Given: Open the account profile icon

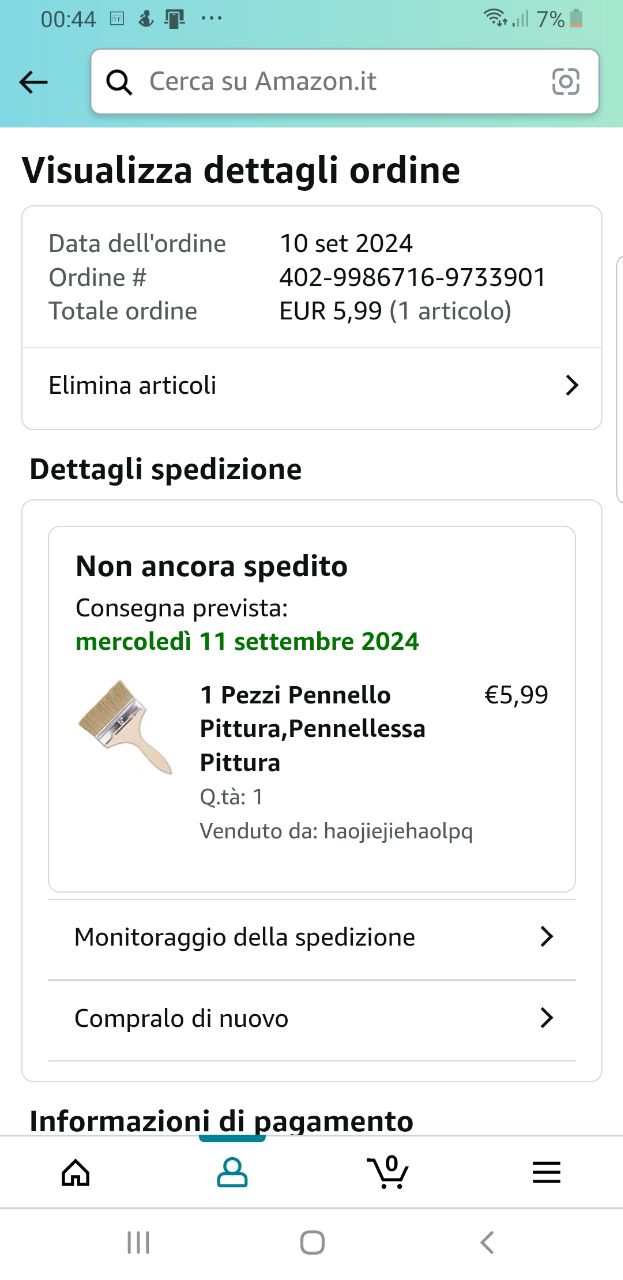Looking at the screenshot, I should pyautogui.click(x=232, y=1172).
